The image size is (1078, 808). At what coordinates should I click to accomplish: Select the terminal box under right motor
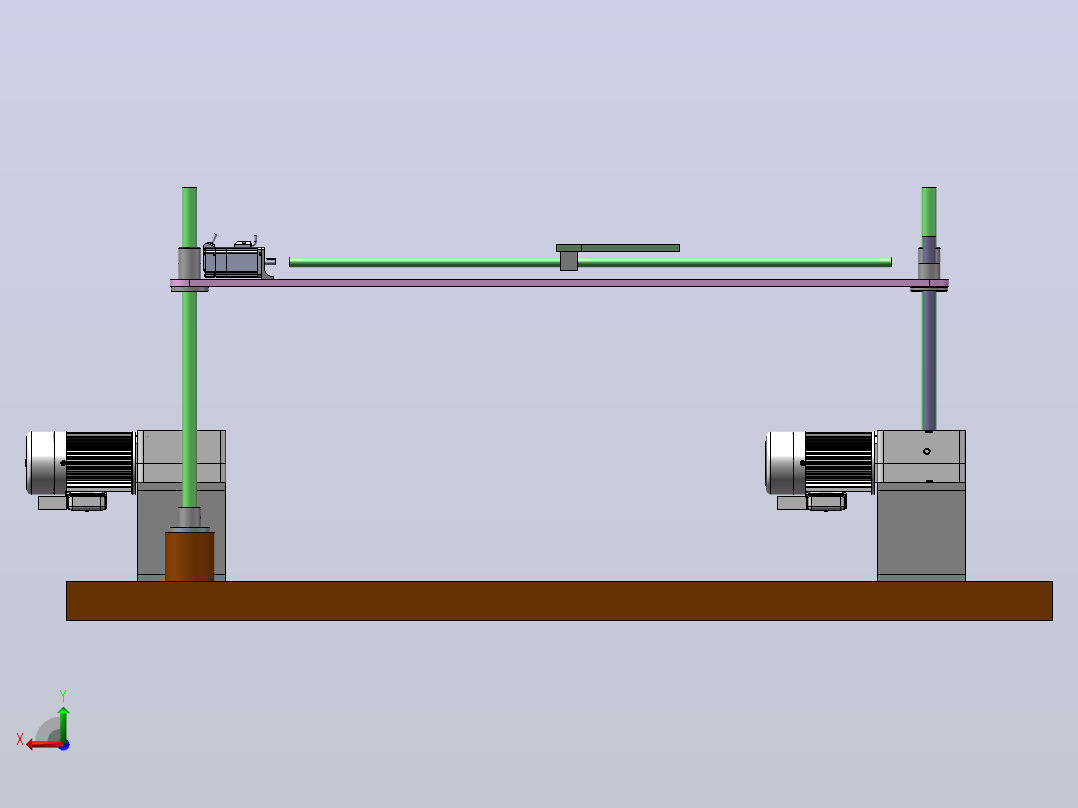(826, 501)
